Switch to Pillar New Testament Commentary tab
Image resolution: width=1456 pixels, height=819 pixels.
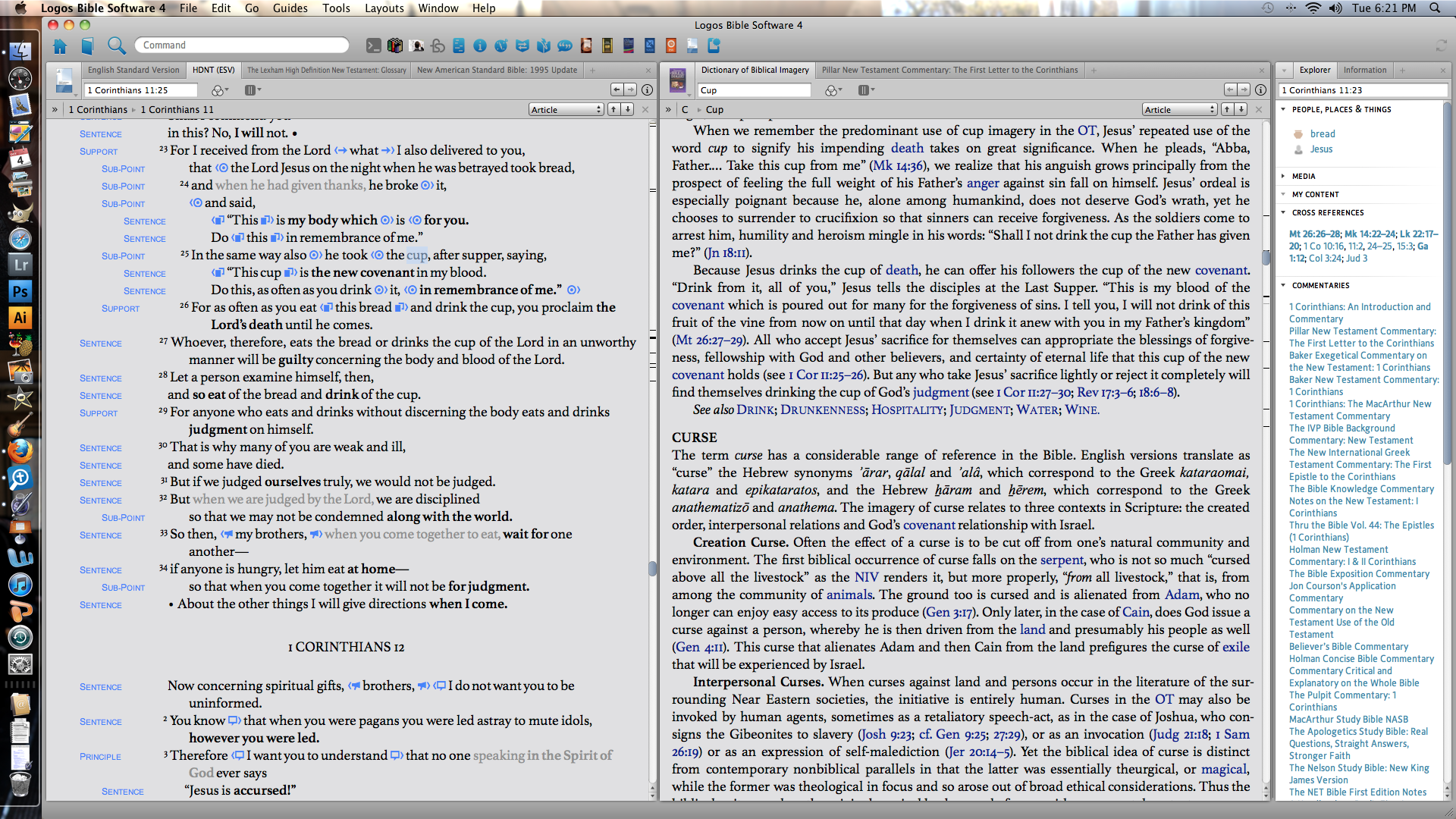click(x=949, y=70)
